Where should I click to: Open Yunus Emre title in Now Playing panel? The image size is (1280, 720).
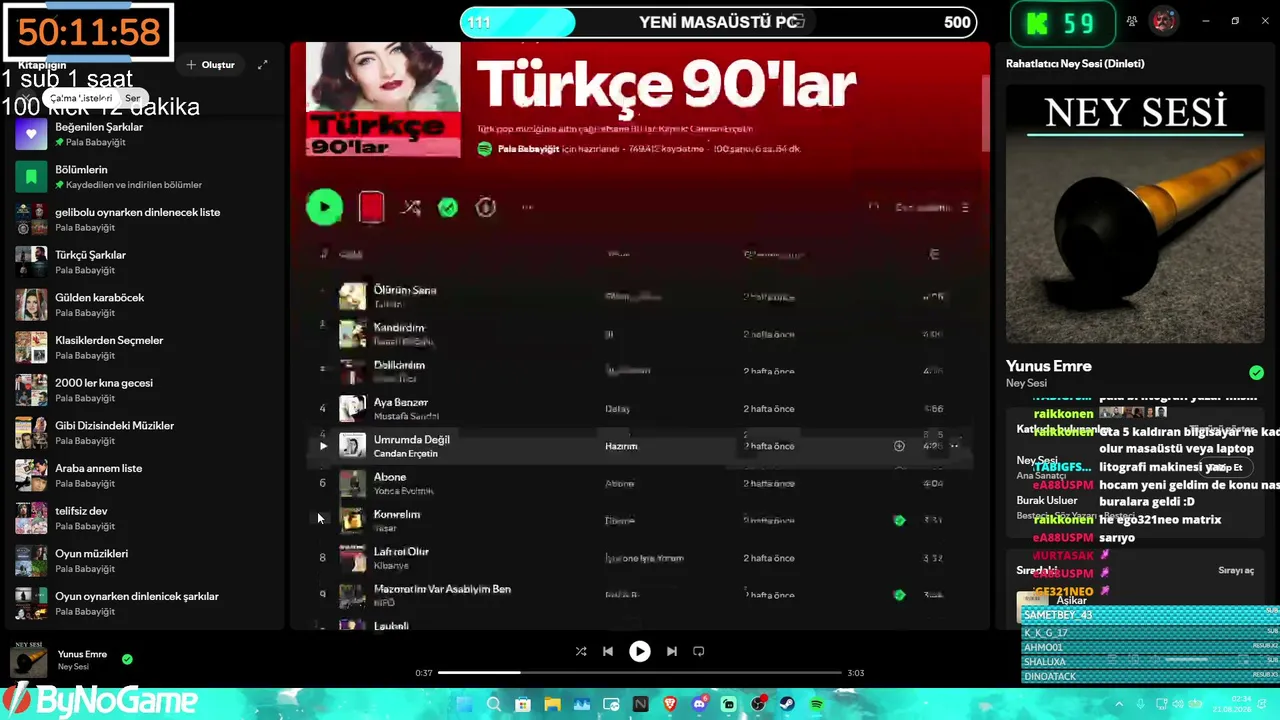1049,366
